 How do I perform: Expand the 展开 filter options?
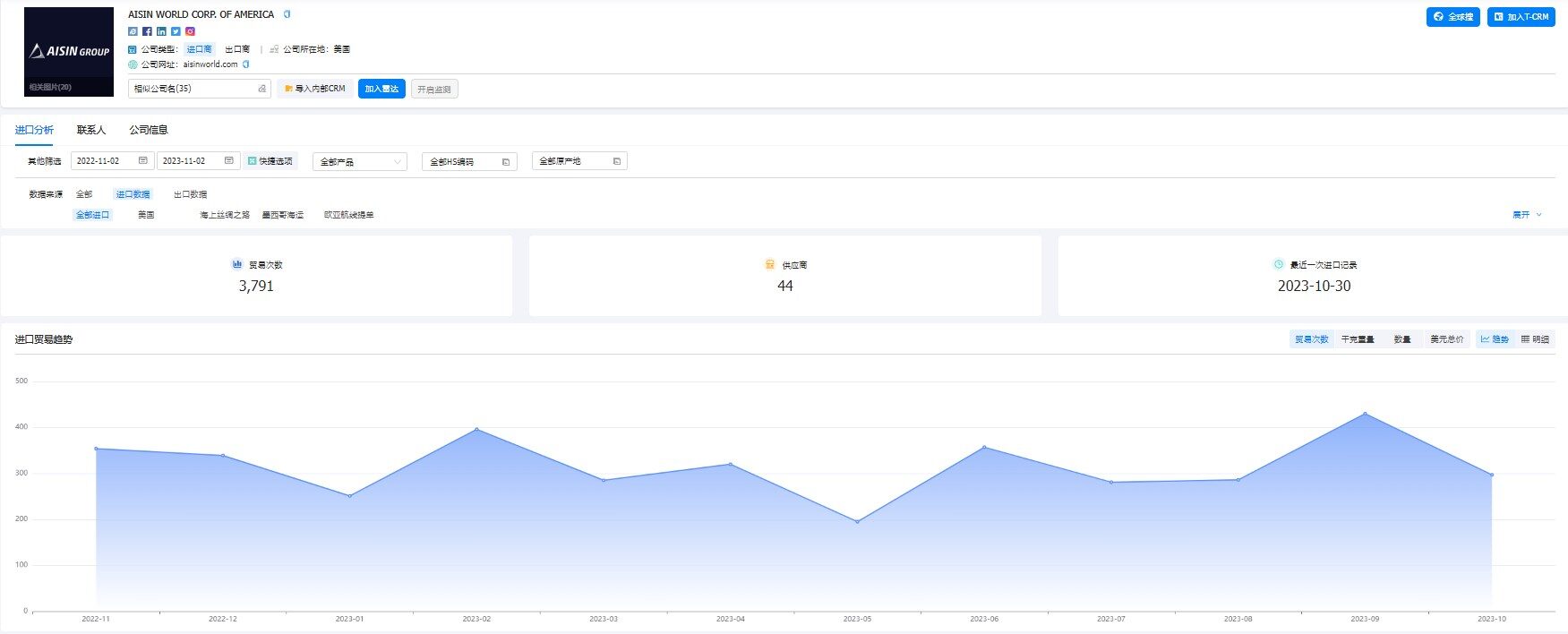point(1527,215)
